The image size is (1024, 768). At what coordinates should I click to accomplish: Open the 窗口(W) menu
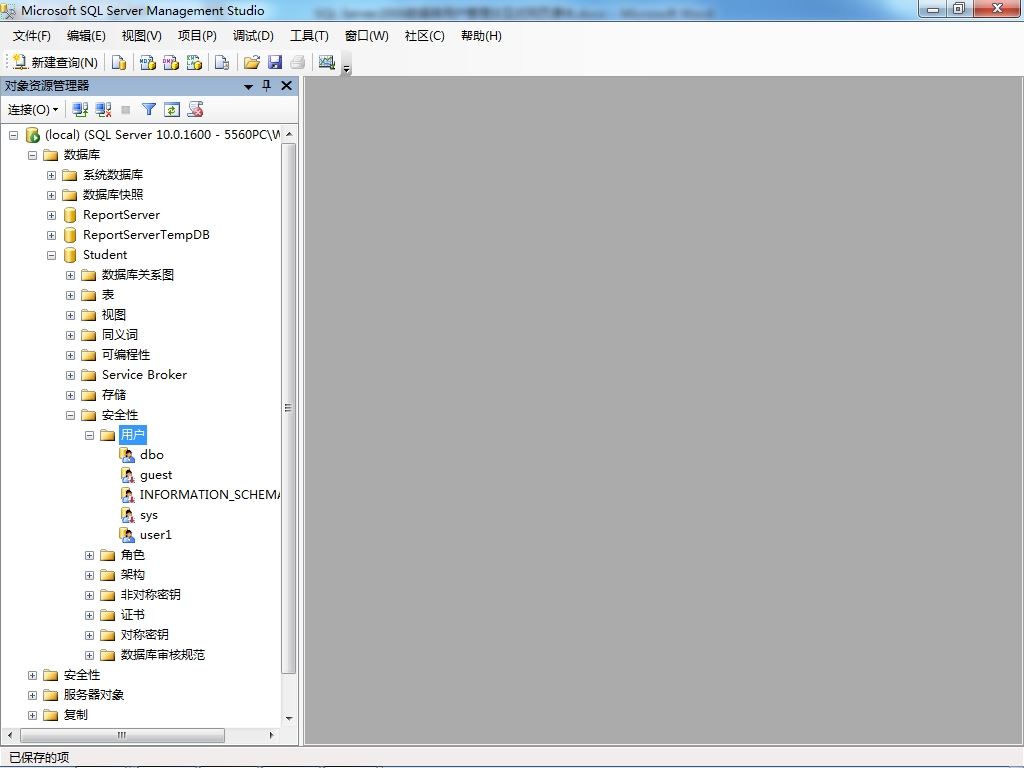point(366,36)
